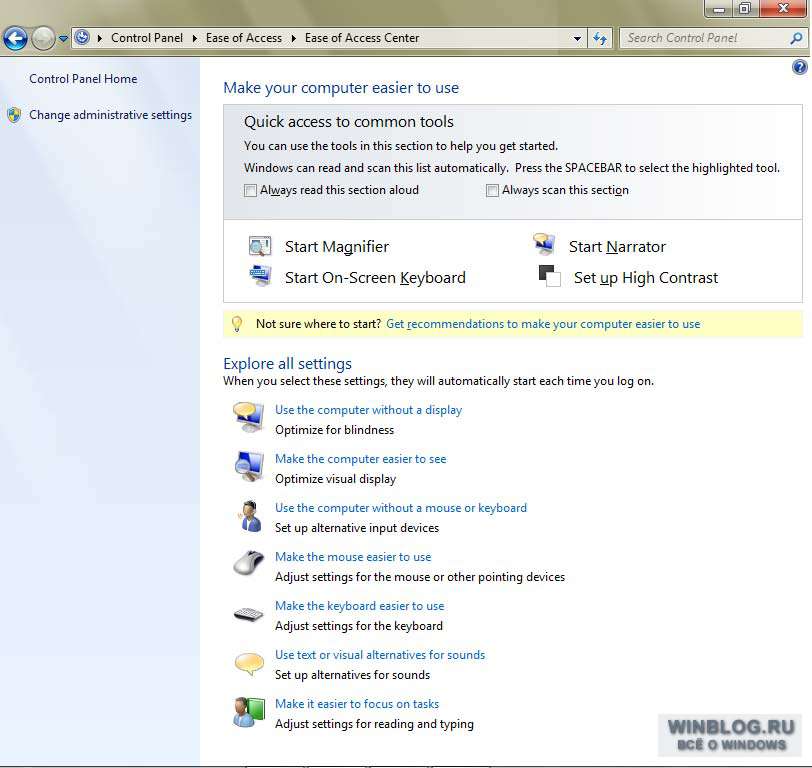
Task: Click the Narrator icon
Action: pyautogui.click(x=544, y=244)
